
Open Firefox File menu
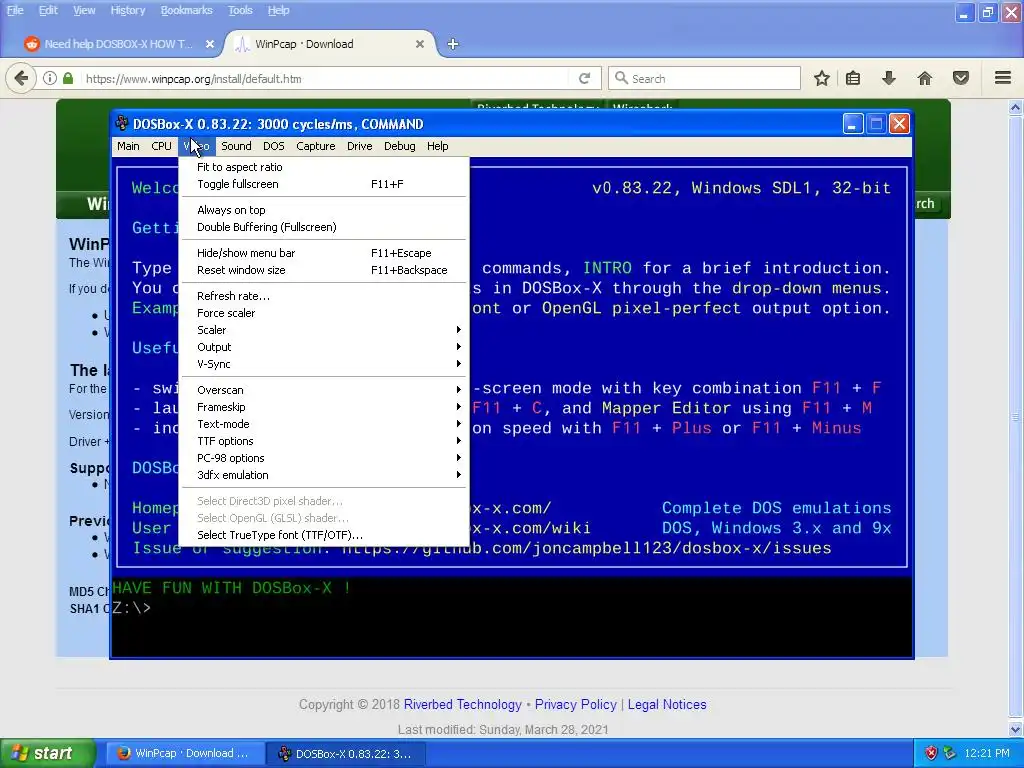[x=15, y=10]
